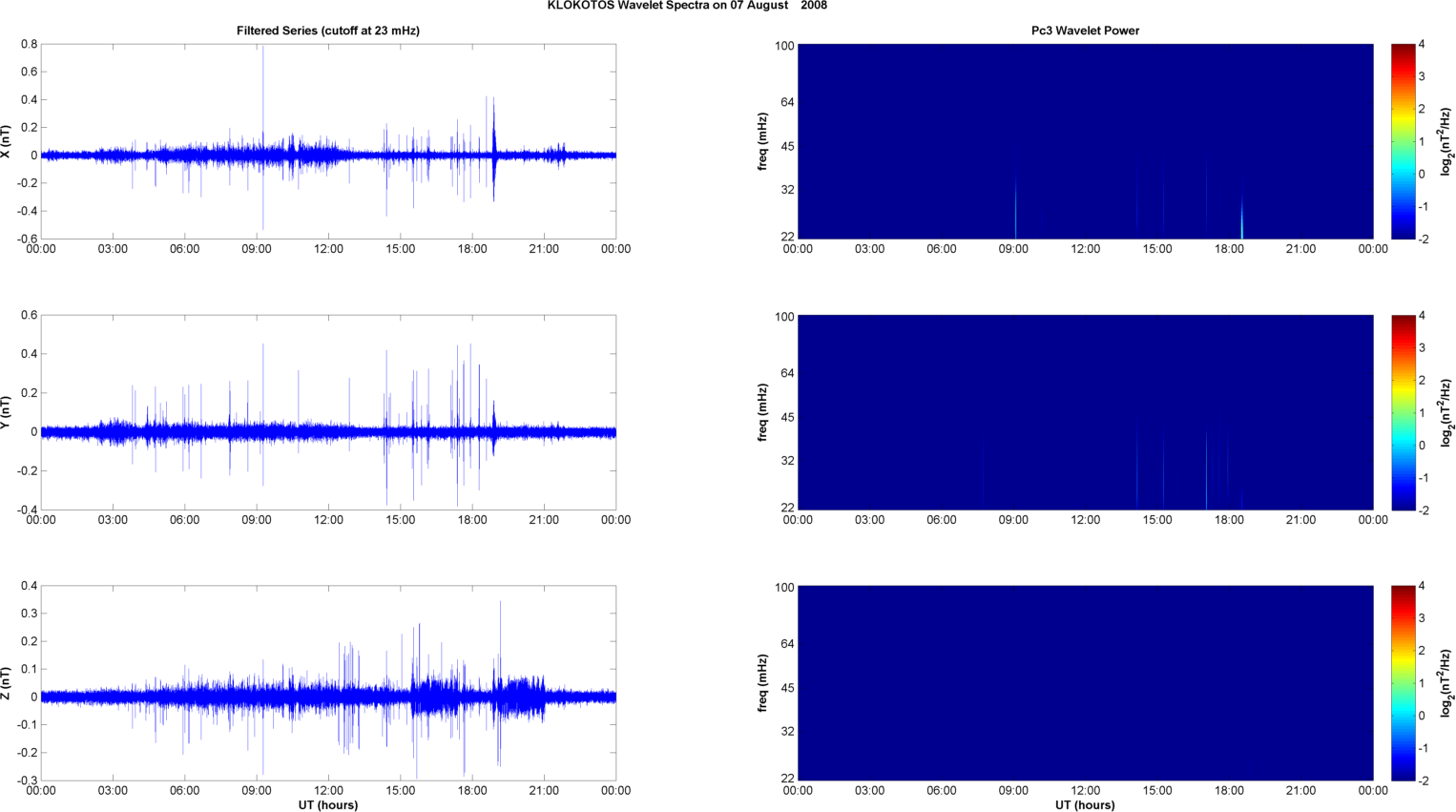This screenshot has height=812, width=1456.
Task: Click the '12:00' tick under the Z series plot
Action: click(x=328, y=790)
